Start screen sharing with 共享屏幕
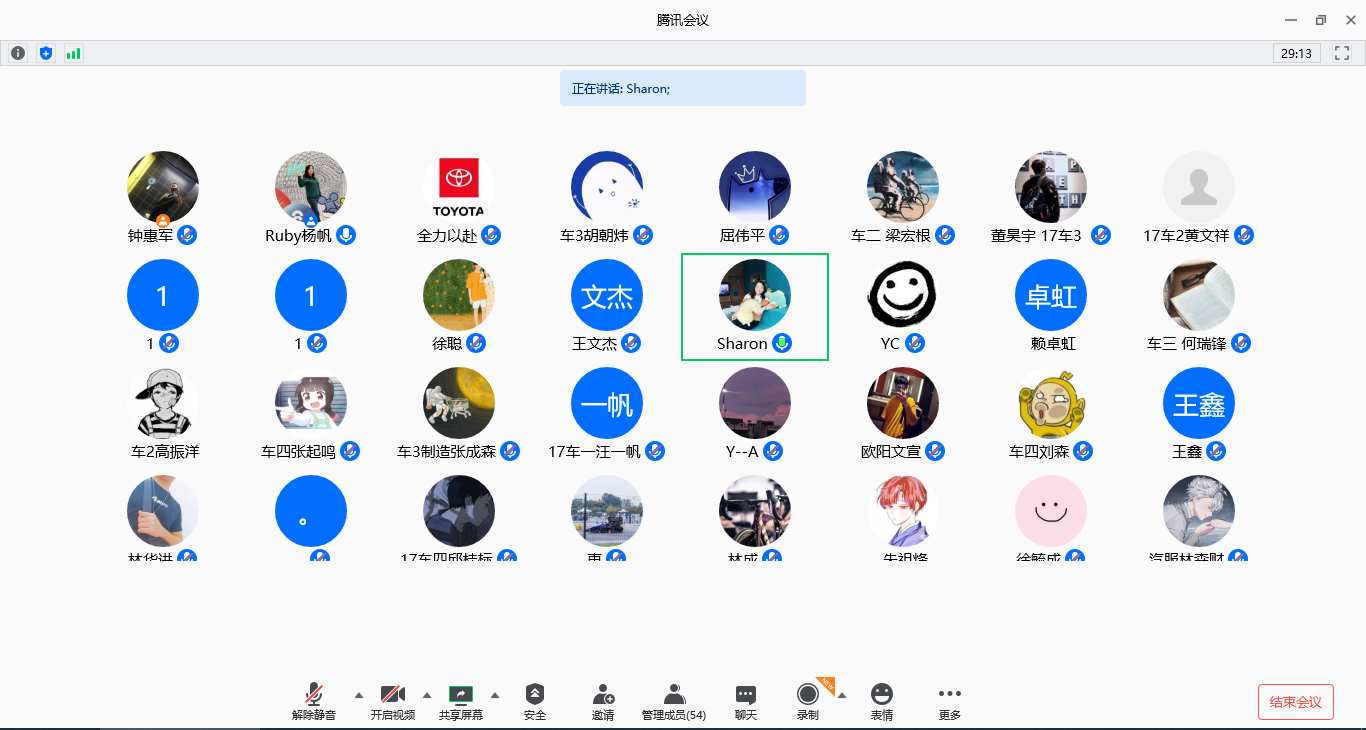Image resolution: width=1366 pixels, height=730 pixels. click(x=461, y=701)
